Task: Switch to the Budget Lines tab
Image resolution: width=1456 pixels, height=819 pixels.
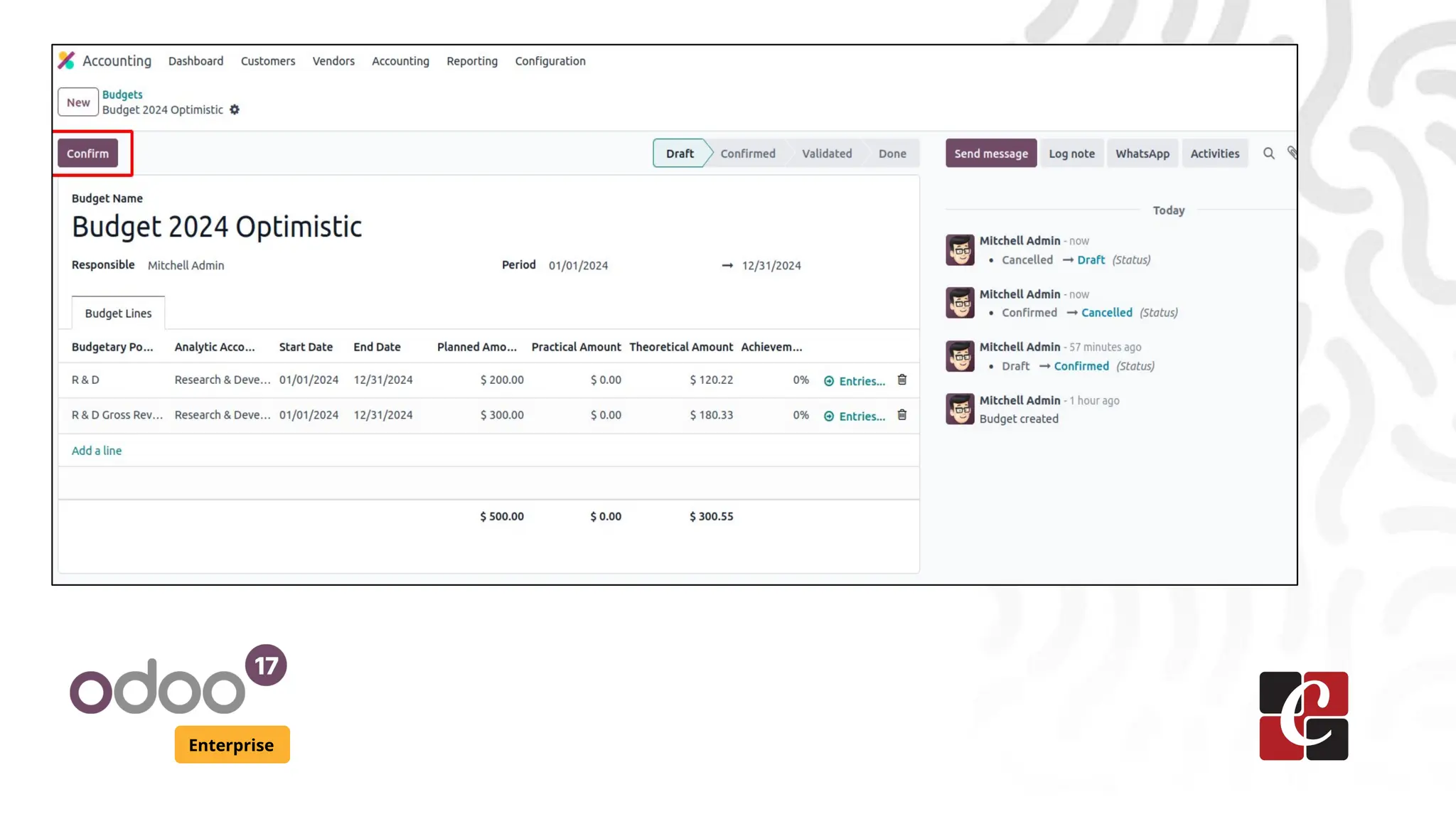Action: [x=118, y=314]
